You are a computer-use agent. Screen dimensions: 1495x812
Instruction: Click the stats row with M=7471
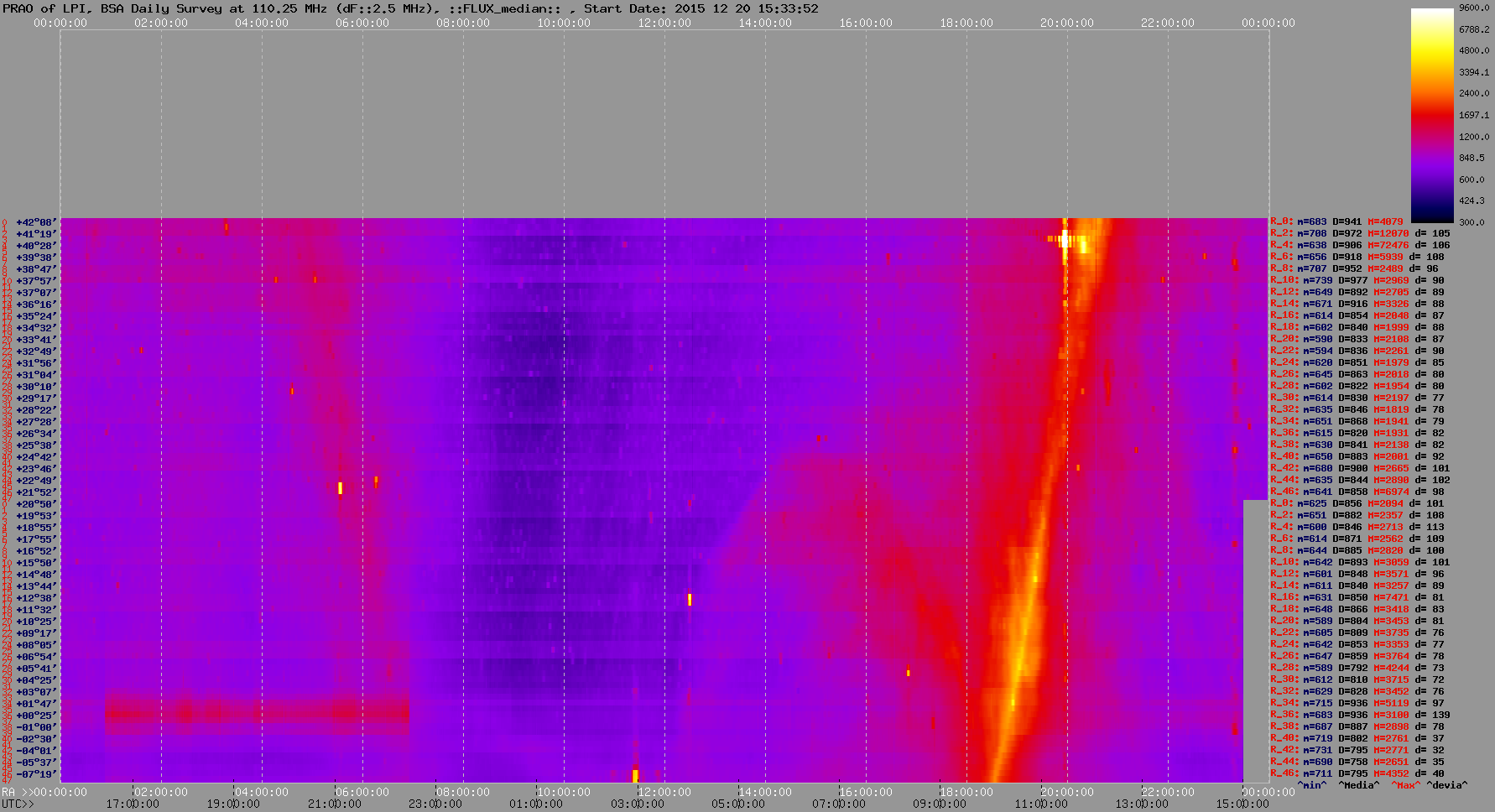coord(1357,598)
